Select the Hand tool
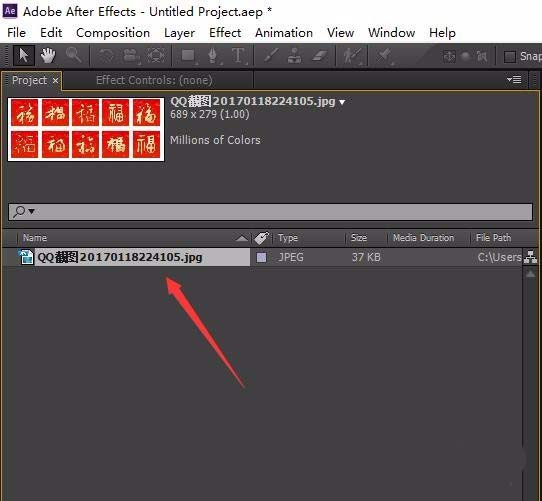Image resolution: width=542 pixels, height=501 pixels. coord(48,55)
